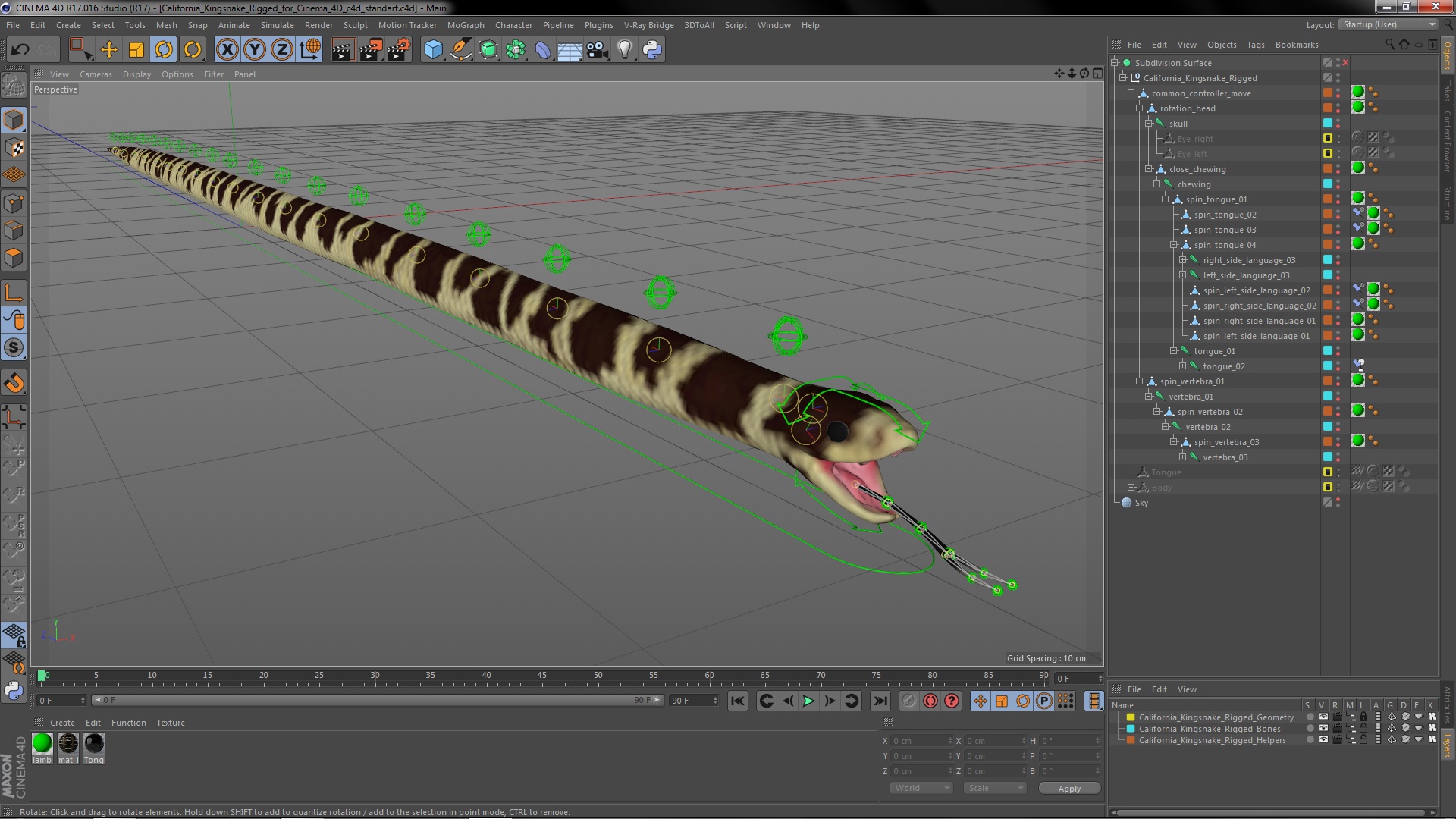This screenshot has height=819, width=1456.
Task: Open the material manager Texture menu
Action: 170,723
